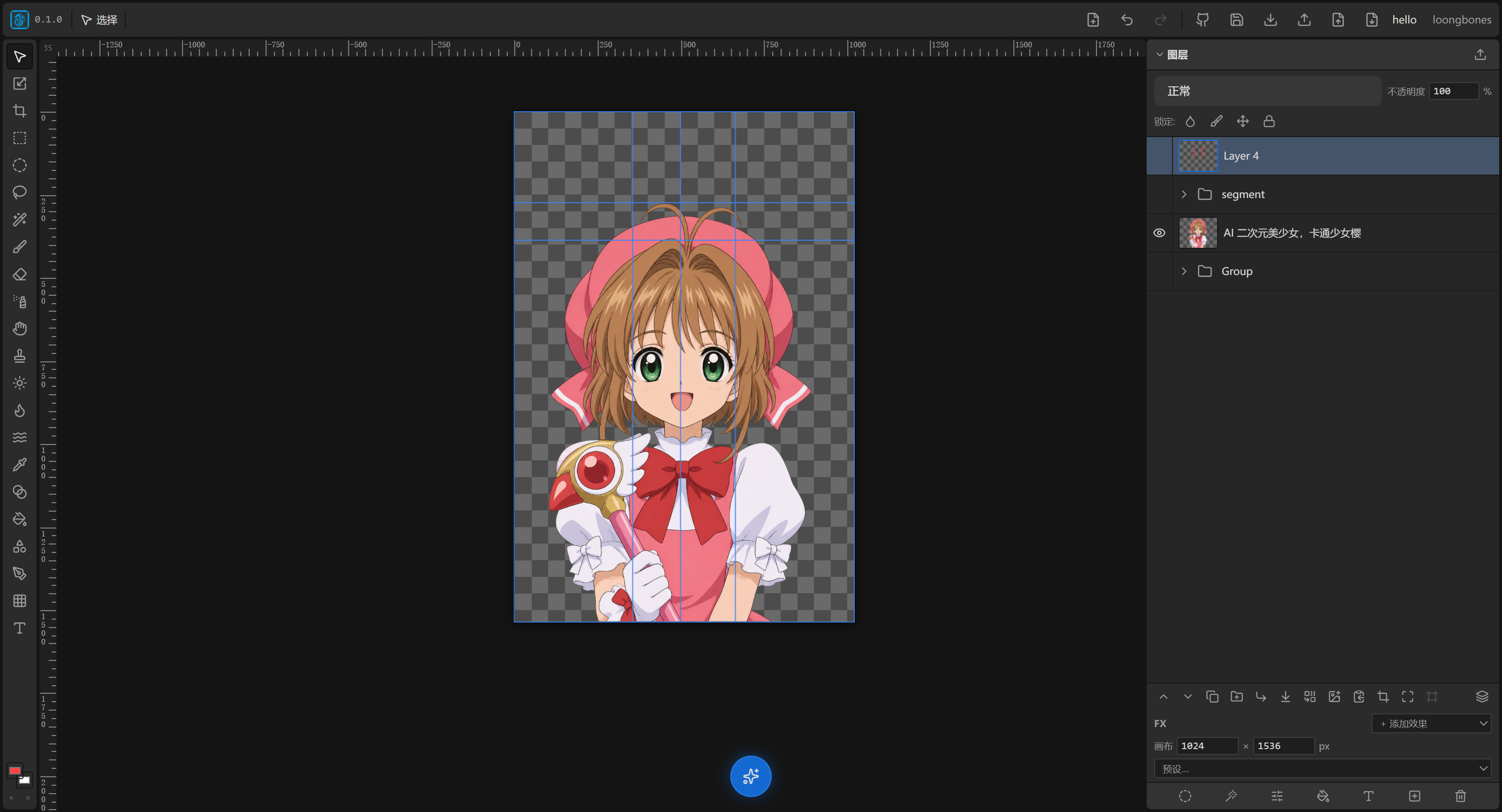Open the 正常 blend mode dropdown

point(1267,91)
